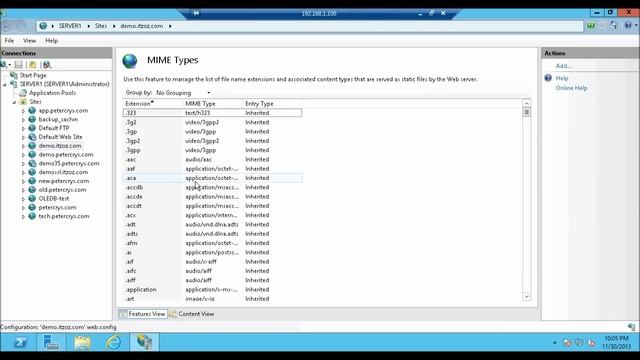This screenshot has width=640, height=360.
Task: Click the IIS Manager taskbar icon
Action: (144, 342)
